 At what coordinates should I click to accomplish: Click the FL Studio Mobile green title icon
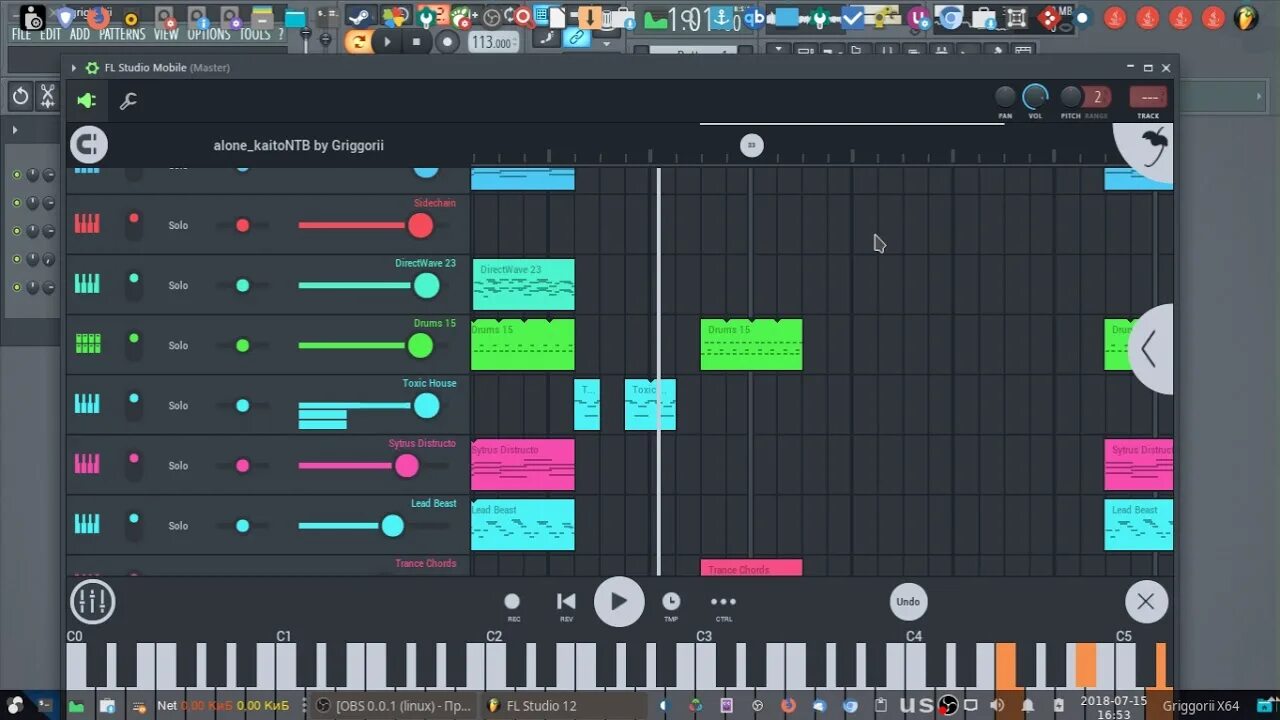pos(92,68)
